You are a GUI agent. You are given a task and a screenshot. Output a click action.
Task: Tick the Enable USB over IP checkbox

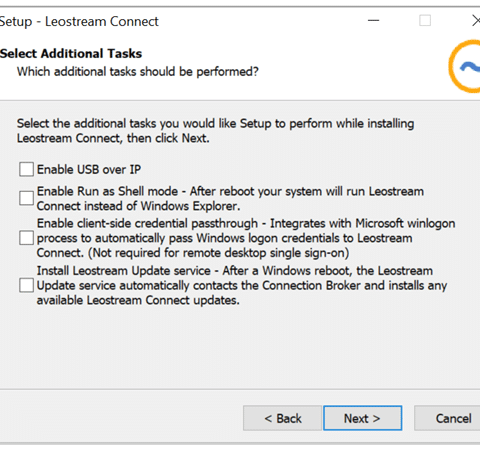pyautogui.click(x=26, y=169)
